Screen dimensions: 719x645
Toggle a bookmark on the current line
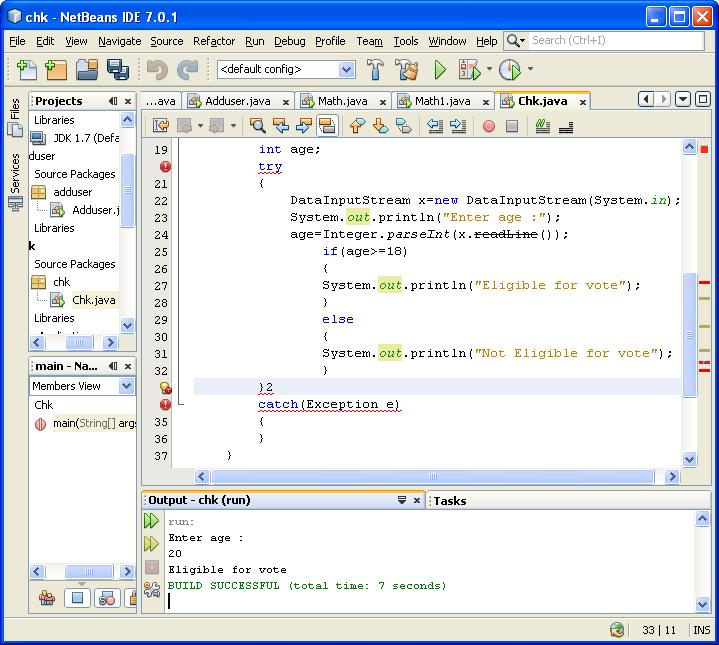point(404,126)
